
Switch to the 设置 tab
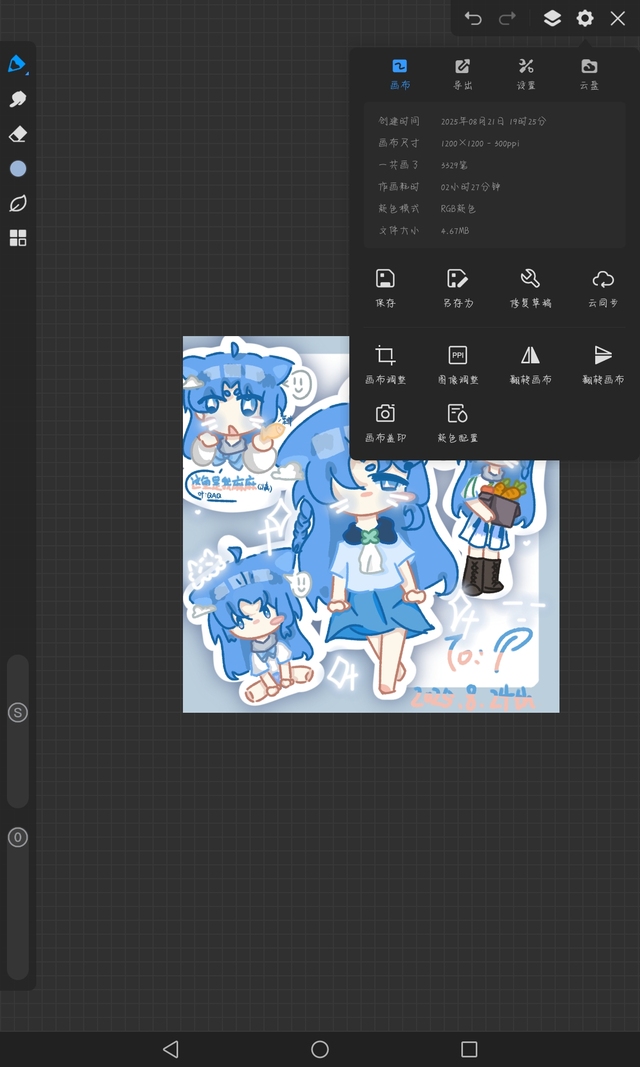(526, 74)
